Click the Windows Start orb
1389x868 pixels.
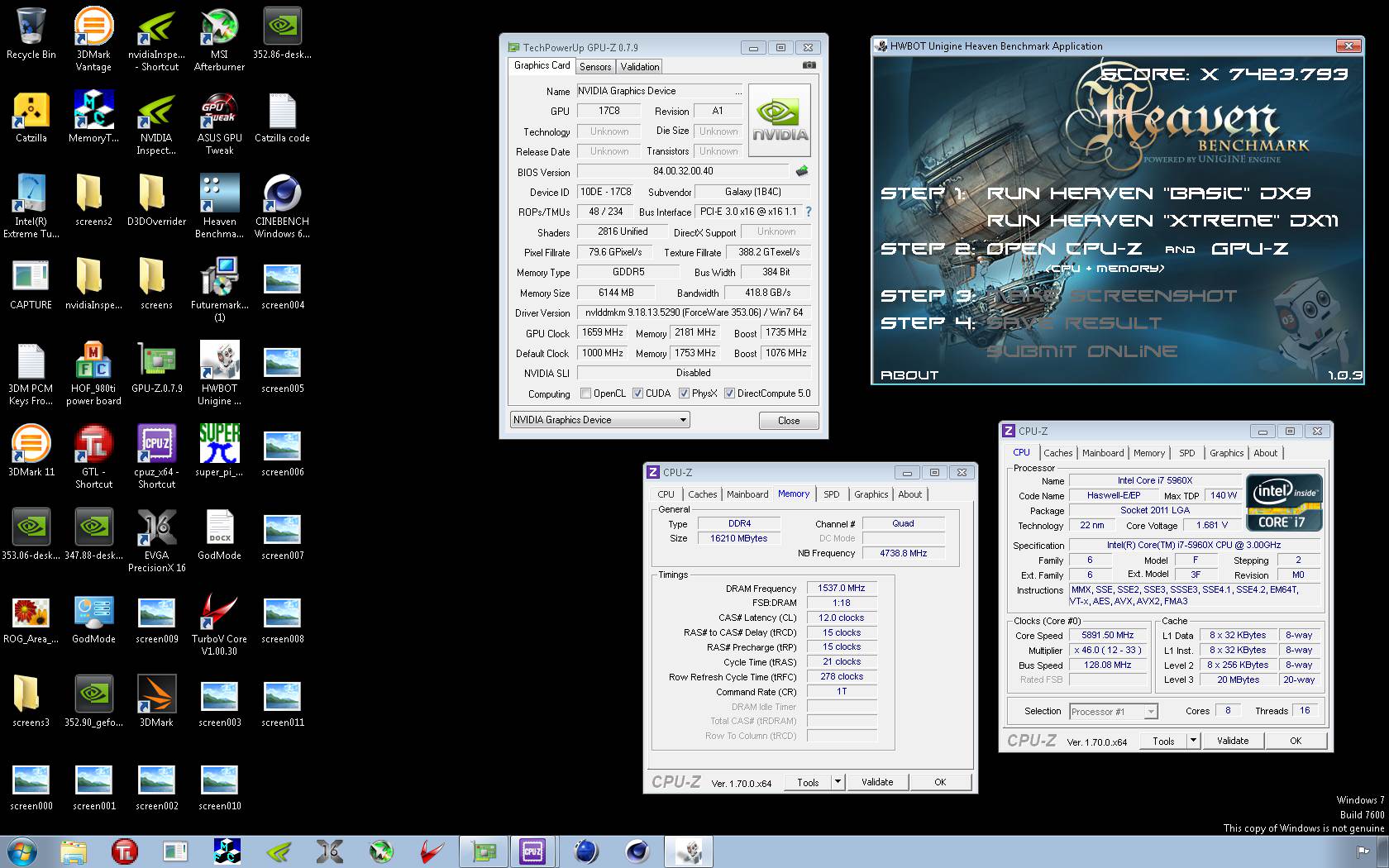pyautogui.click(x=22, y=851)
